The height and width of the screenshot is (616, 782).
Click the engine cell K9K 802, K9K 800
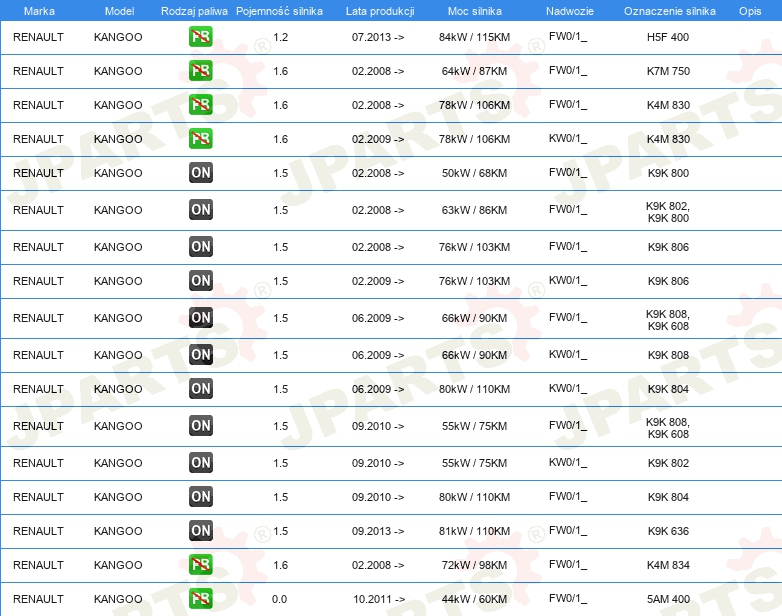pyautogui.click(x=668, y=212)
